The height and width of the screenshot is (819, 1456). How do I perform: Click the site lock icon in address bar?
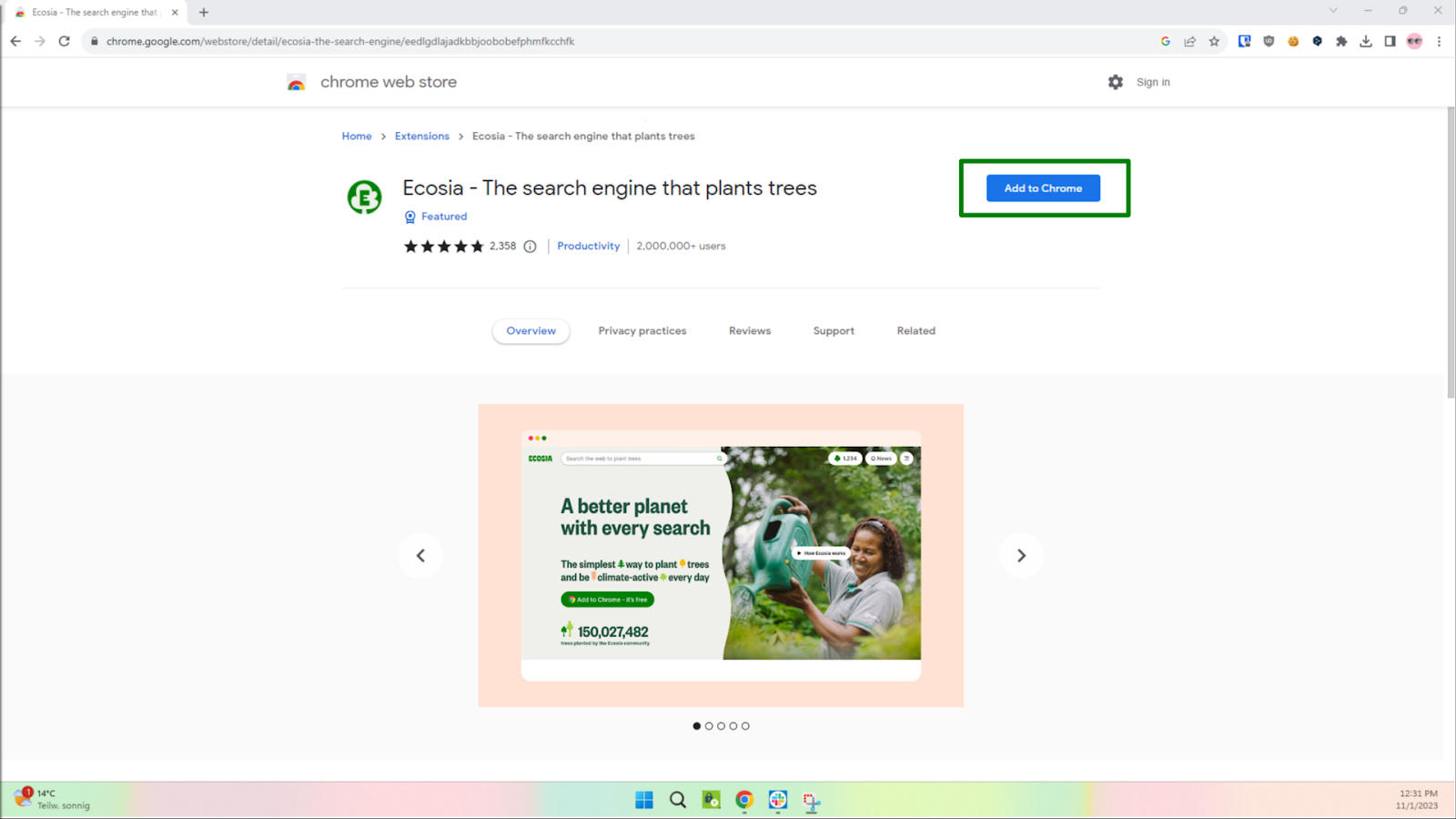point(94,41)
